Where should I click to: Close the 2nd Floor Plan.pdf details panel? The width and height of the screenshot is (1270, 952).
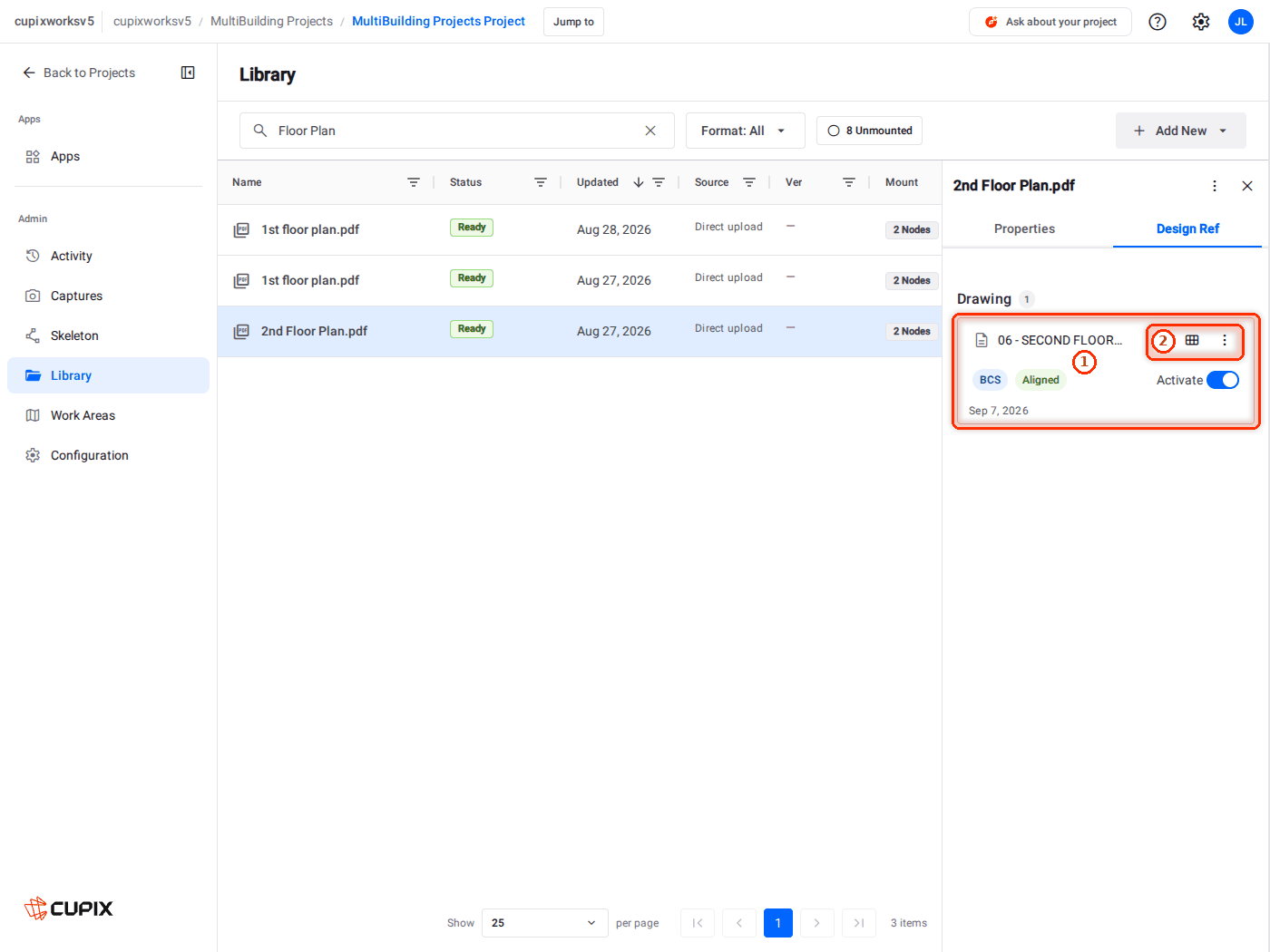click(1247, 186)
